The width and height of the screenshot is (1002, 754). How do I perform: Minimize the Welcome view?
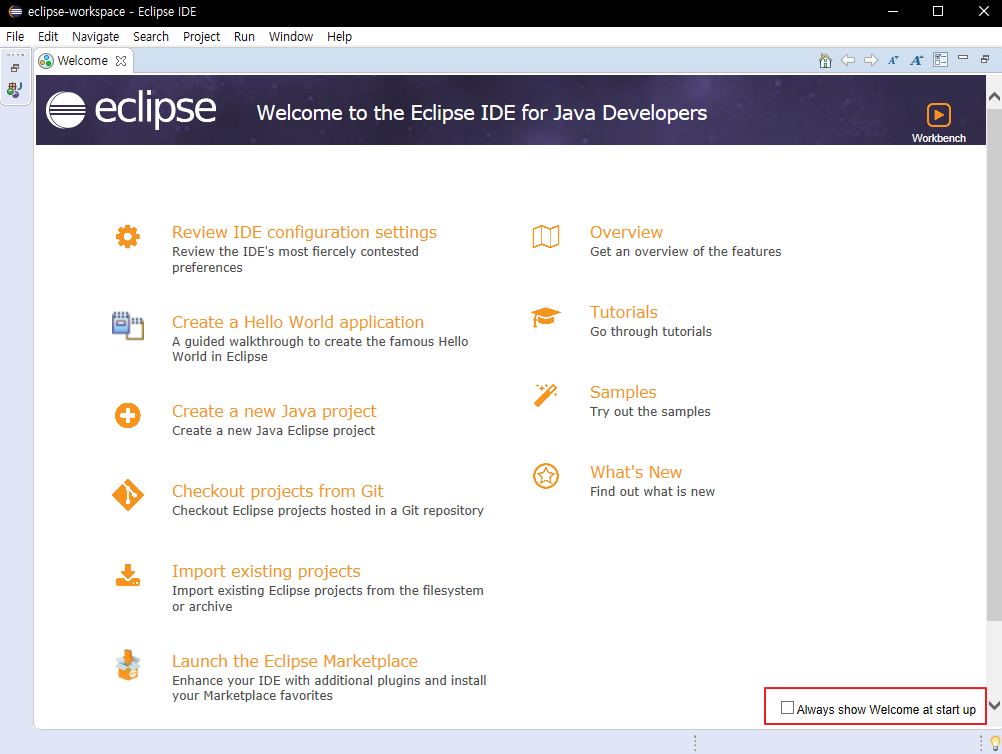(963, 58)
